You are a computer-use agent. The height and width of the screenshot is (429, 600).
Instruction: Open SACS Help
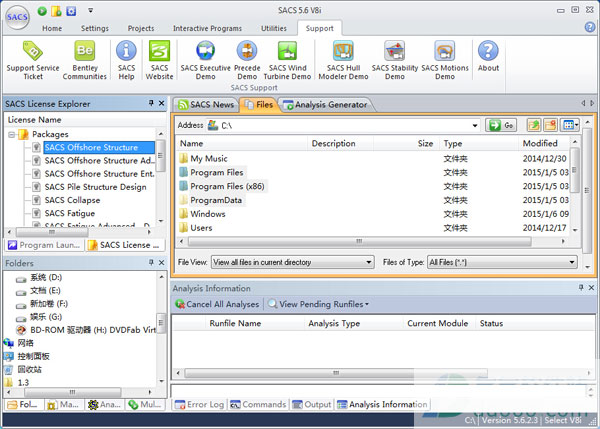[126, 60]
